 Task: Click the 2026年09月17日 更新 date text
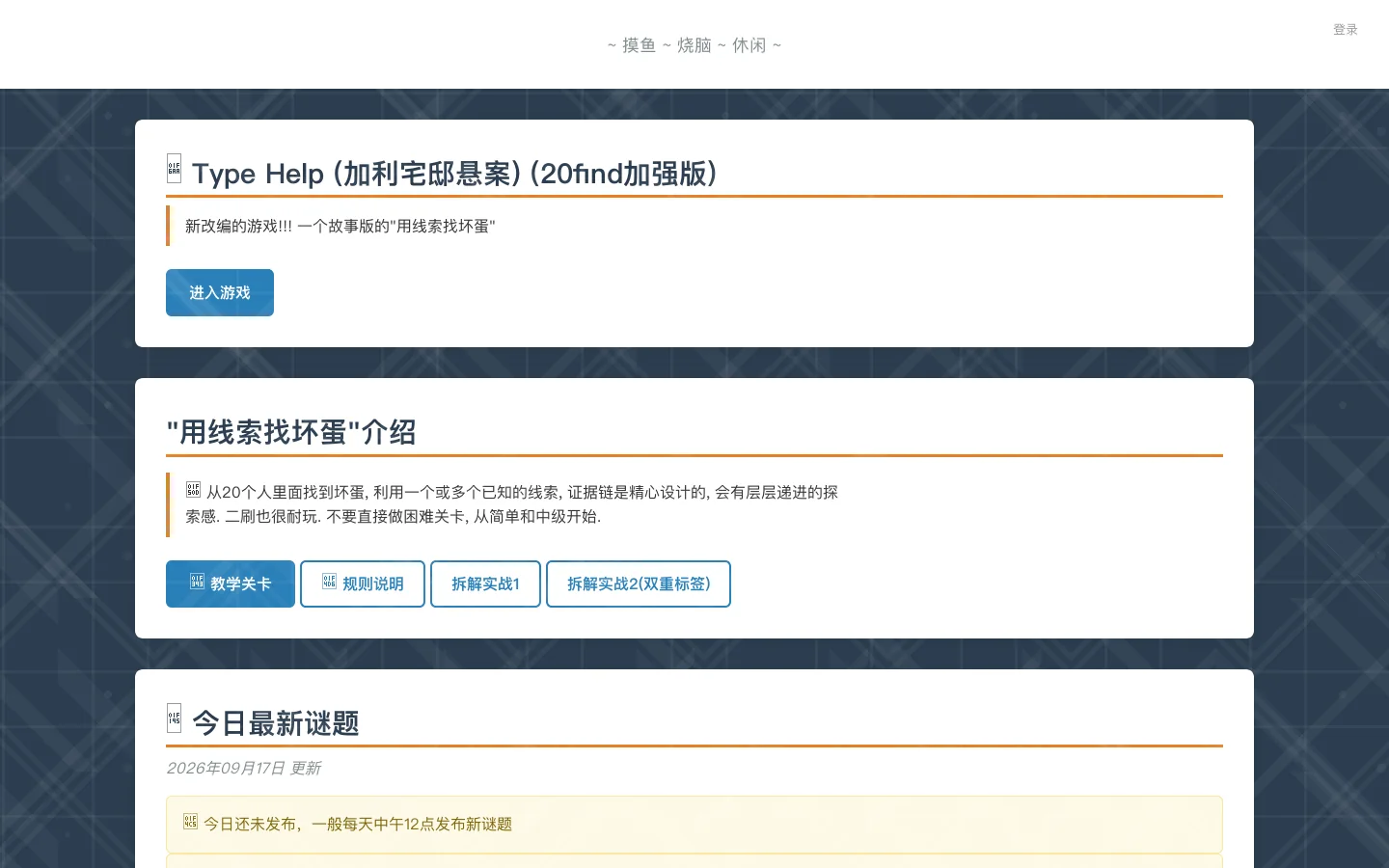[243, 768]
